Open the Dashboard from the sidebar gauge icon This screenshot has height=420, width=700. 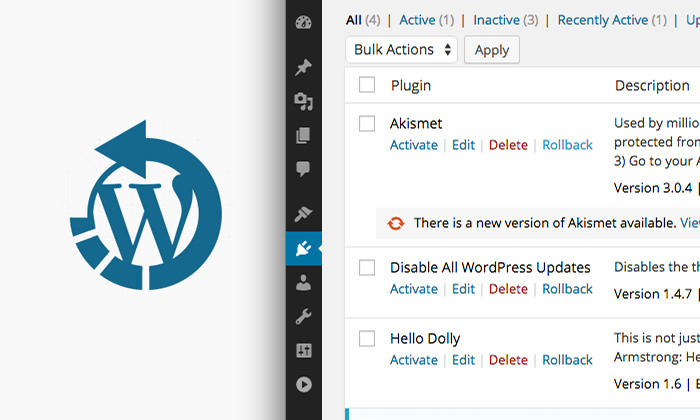[304, 22]
